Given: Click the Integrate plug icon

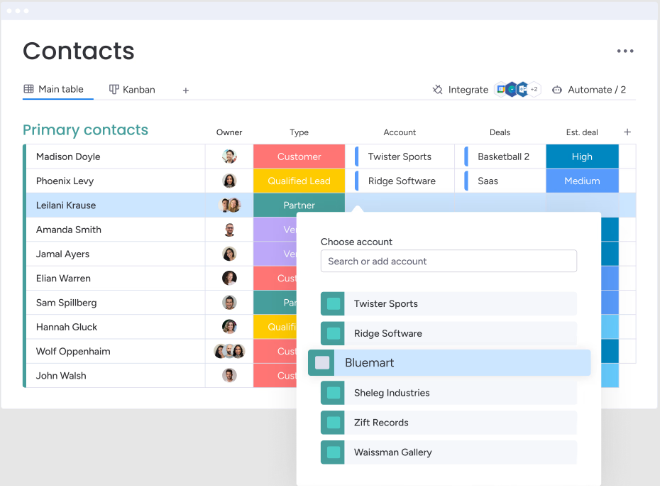Looking at the screenshot, I should pos(438,89).
